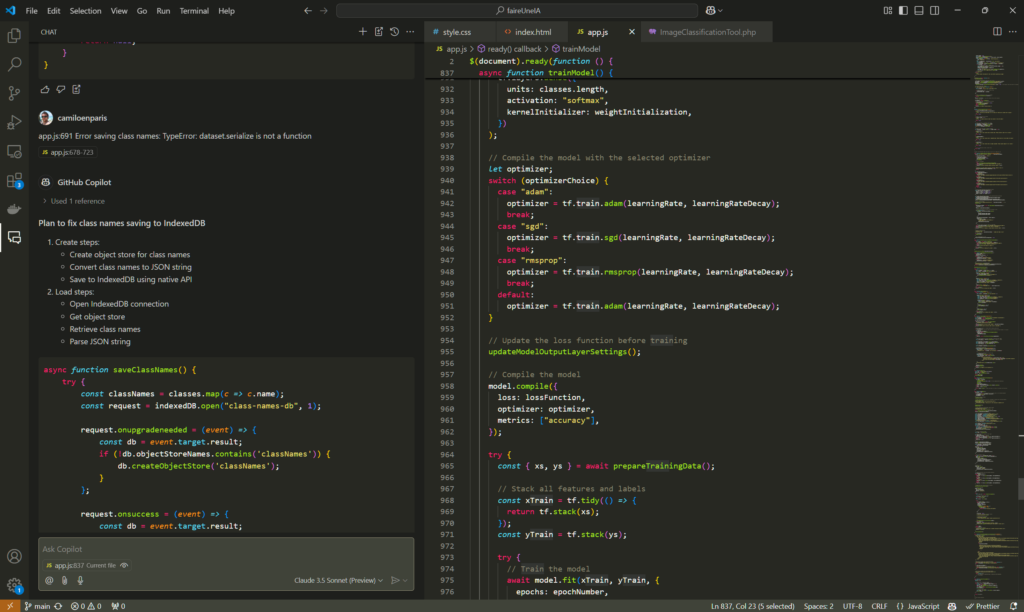Viewport: 1024px width, 612px height.
Task: Open Customize Layout button
Action: tap(888, 10)
